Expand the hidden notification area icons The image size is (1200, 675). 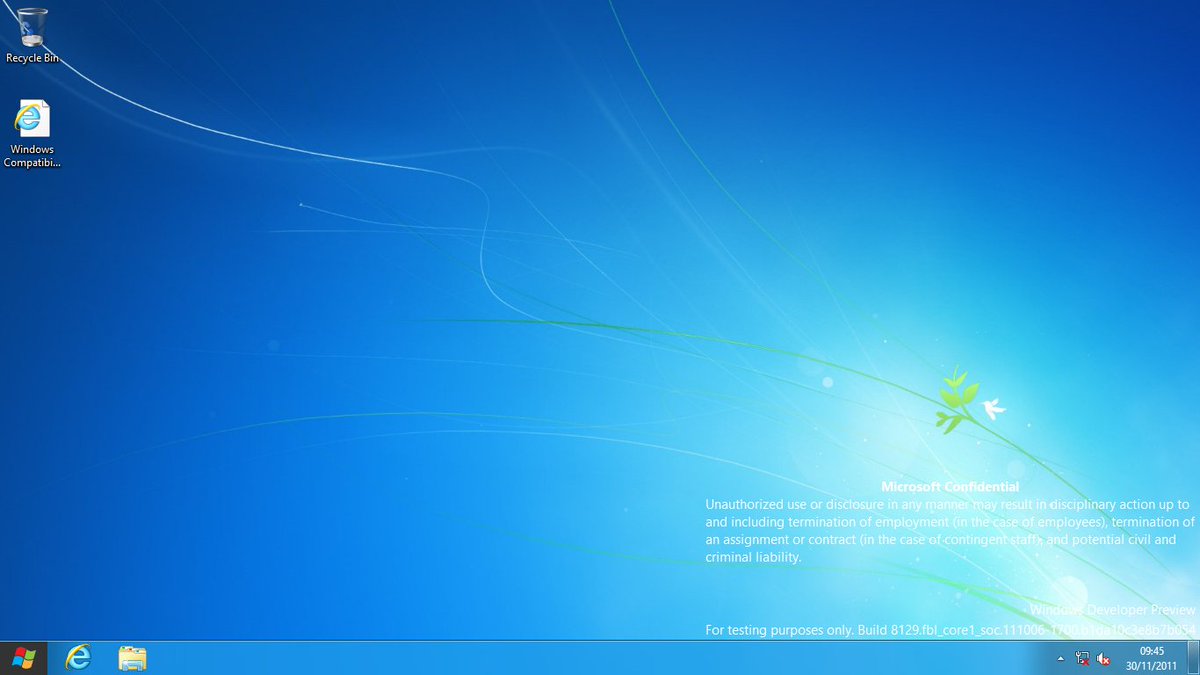tap(1062, 658)
